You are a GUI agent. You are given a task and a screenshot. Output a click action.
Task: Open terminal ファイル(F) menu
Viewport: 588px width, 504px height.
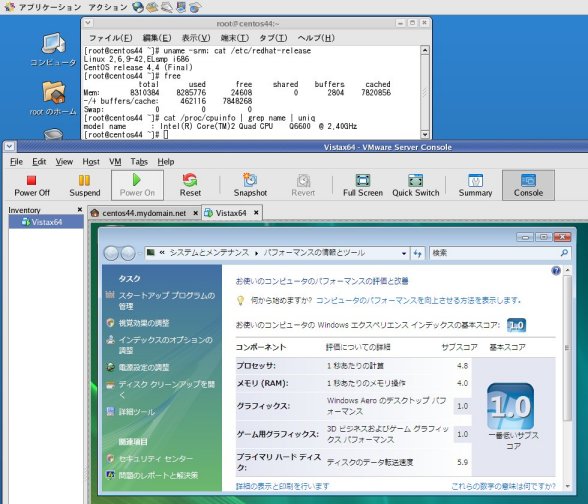(110, 38)
